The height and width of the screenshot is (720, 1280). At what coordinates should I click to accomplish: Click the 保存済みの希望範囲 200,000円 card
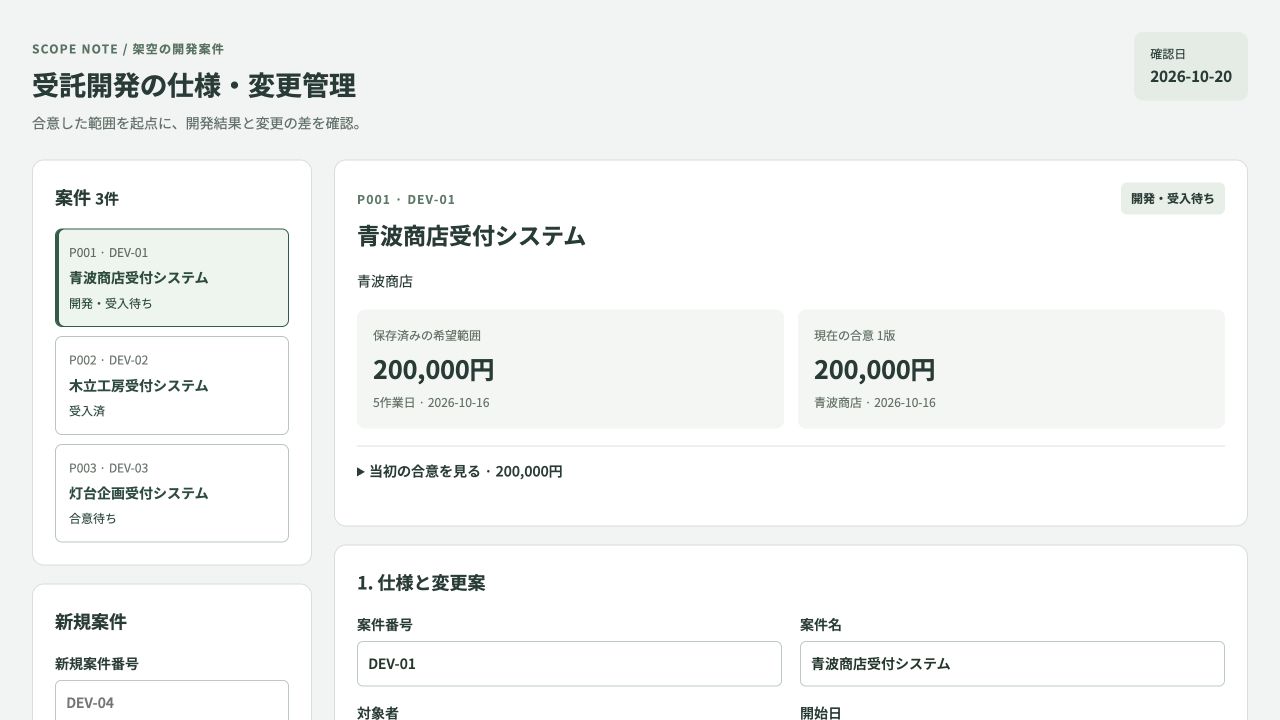(570, 369)
